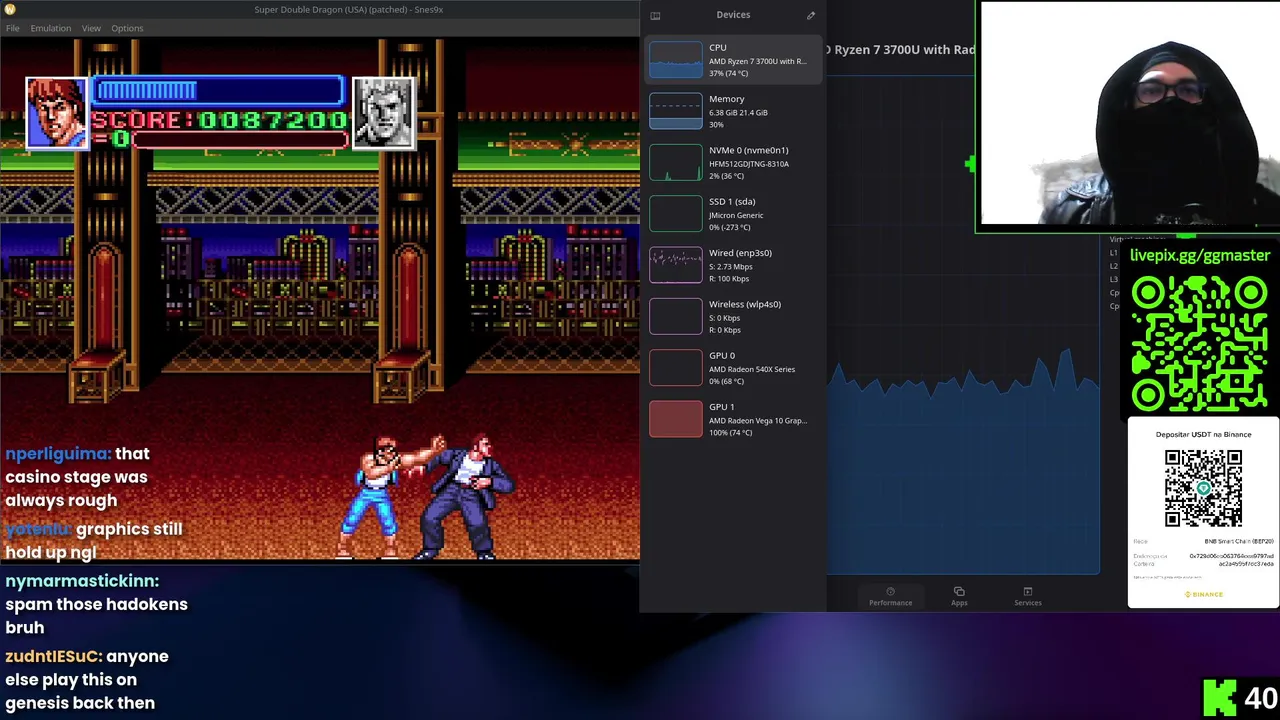The image size is (1280, 720).
Task: Open the Options menu
Action: (x=127, y=28)
